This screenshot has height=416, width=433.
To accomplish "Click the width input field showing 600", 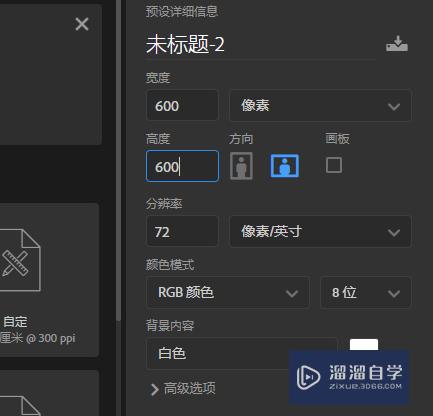I will [182, 105].
